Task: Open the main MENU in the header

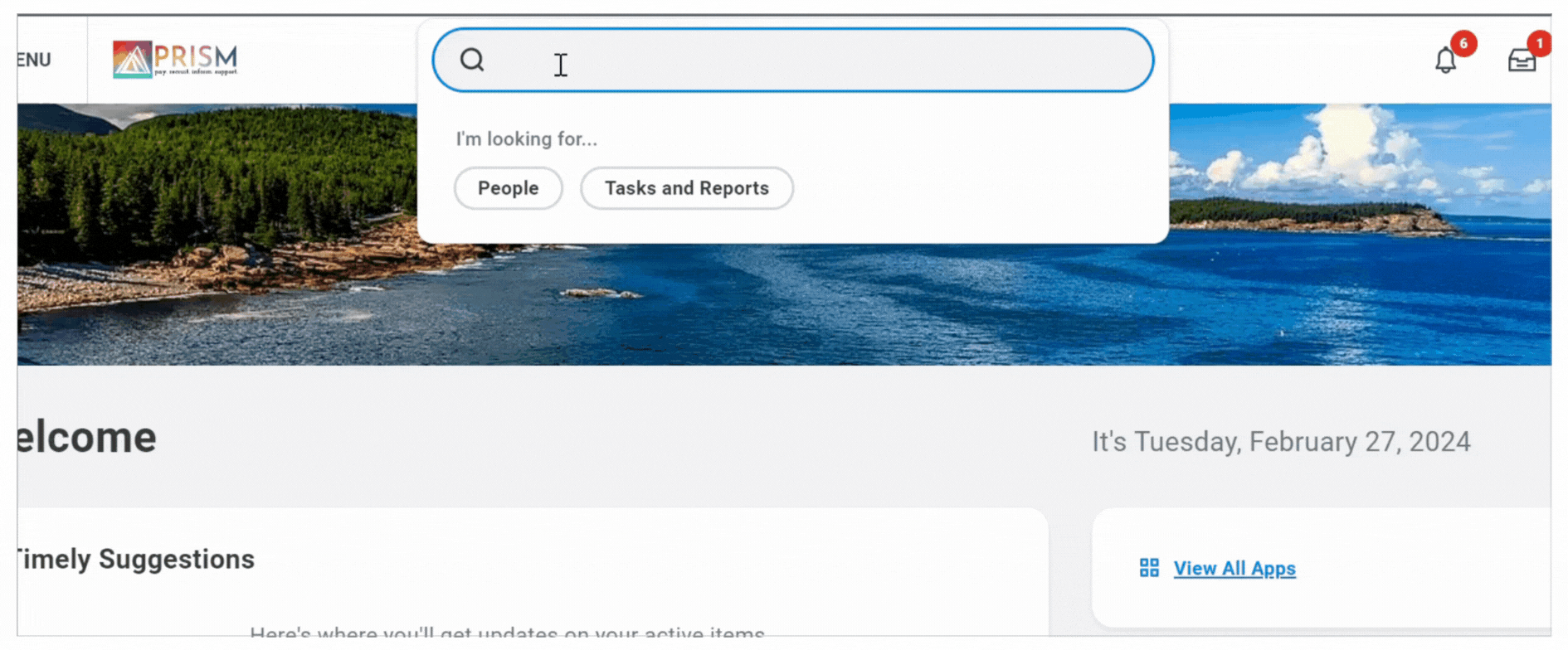Action: point(33,60)
